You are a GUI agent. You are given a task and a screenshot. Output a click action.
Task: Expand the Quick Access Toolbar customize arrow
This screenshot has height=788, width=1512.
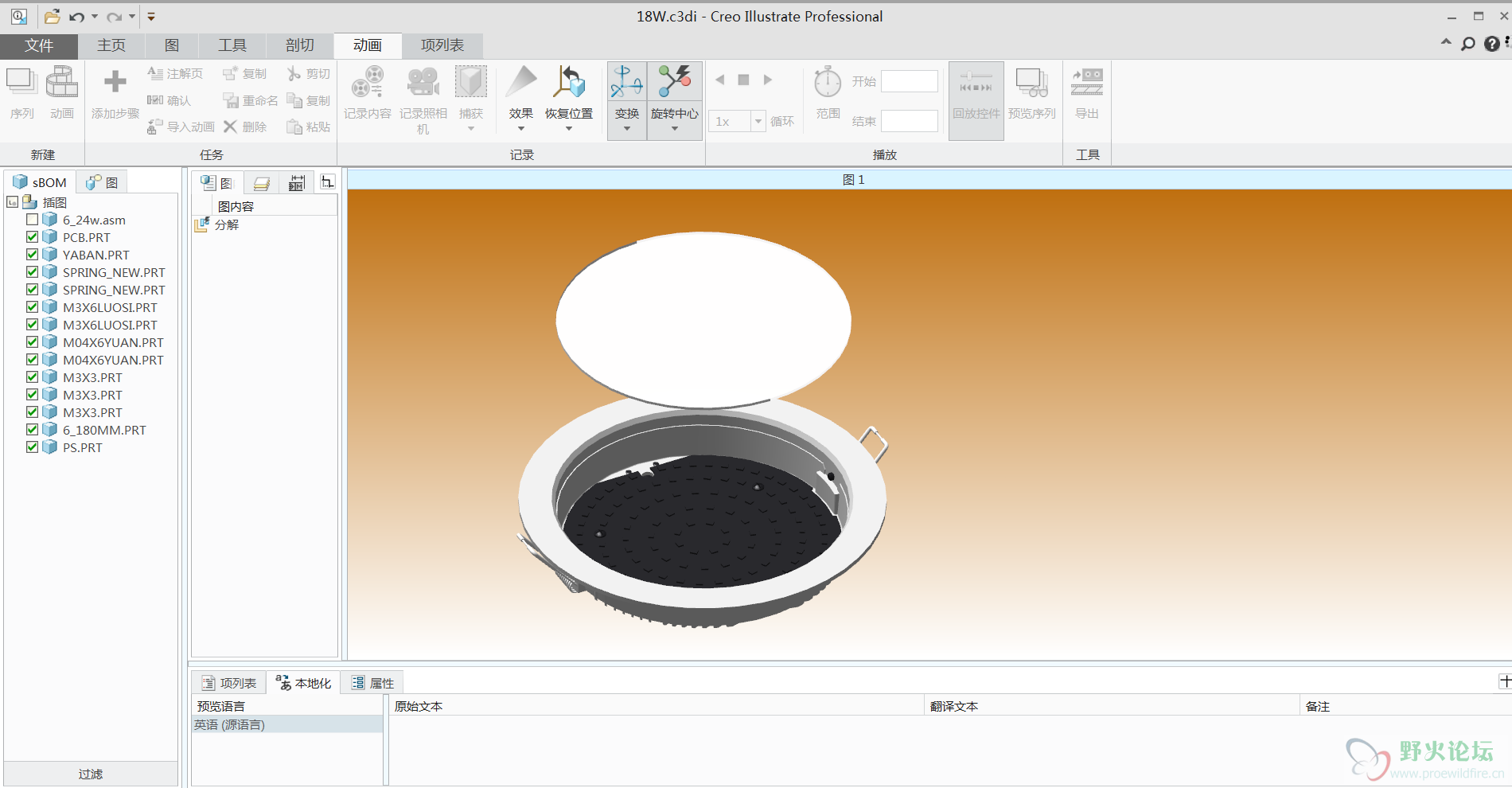[x=151, y=17]
